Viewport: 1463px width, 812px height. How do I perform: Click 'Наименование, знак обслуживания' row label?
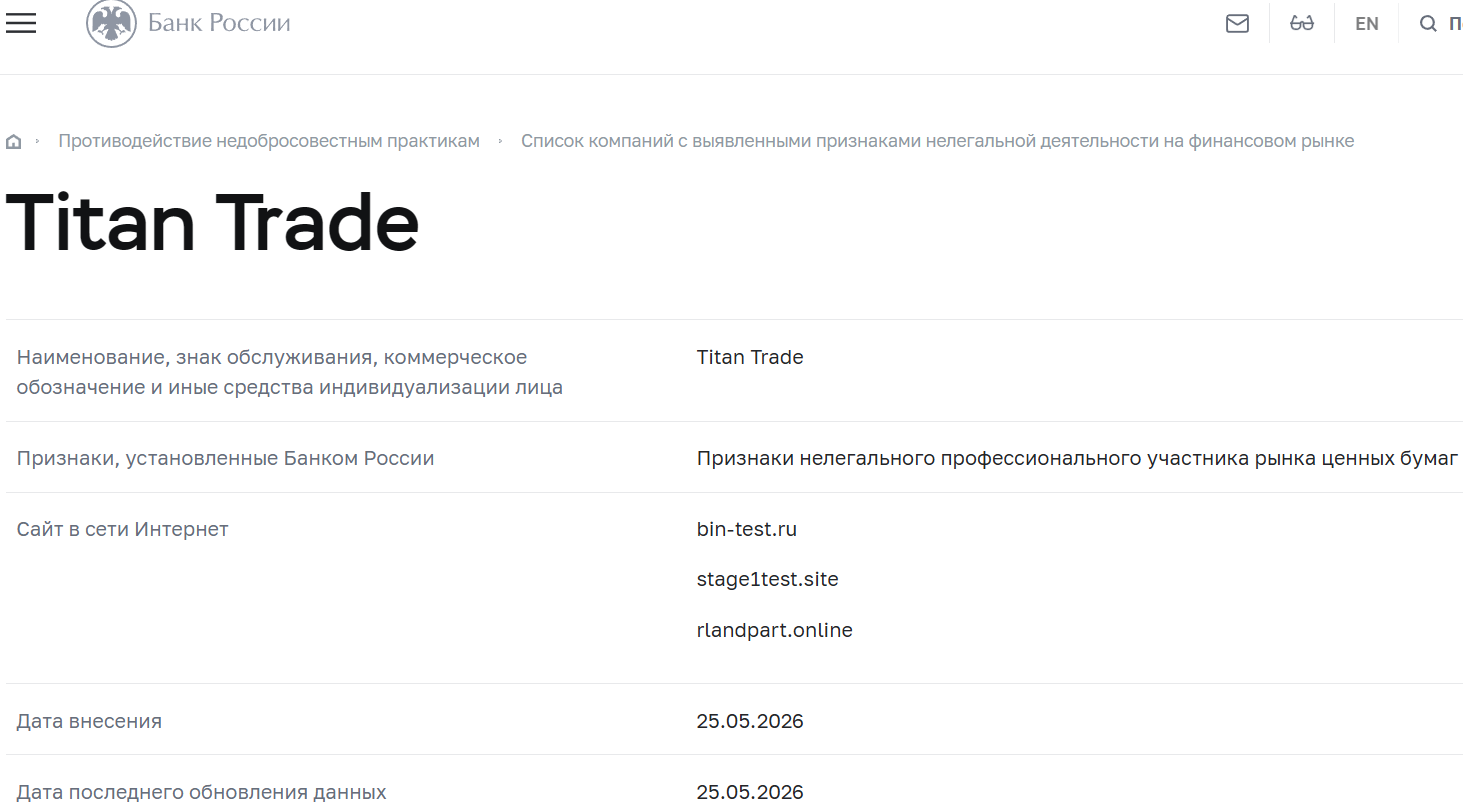(290, 372)
